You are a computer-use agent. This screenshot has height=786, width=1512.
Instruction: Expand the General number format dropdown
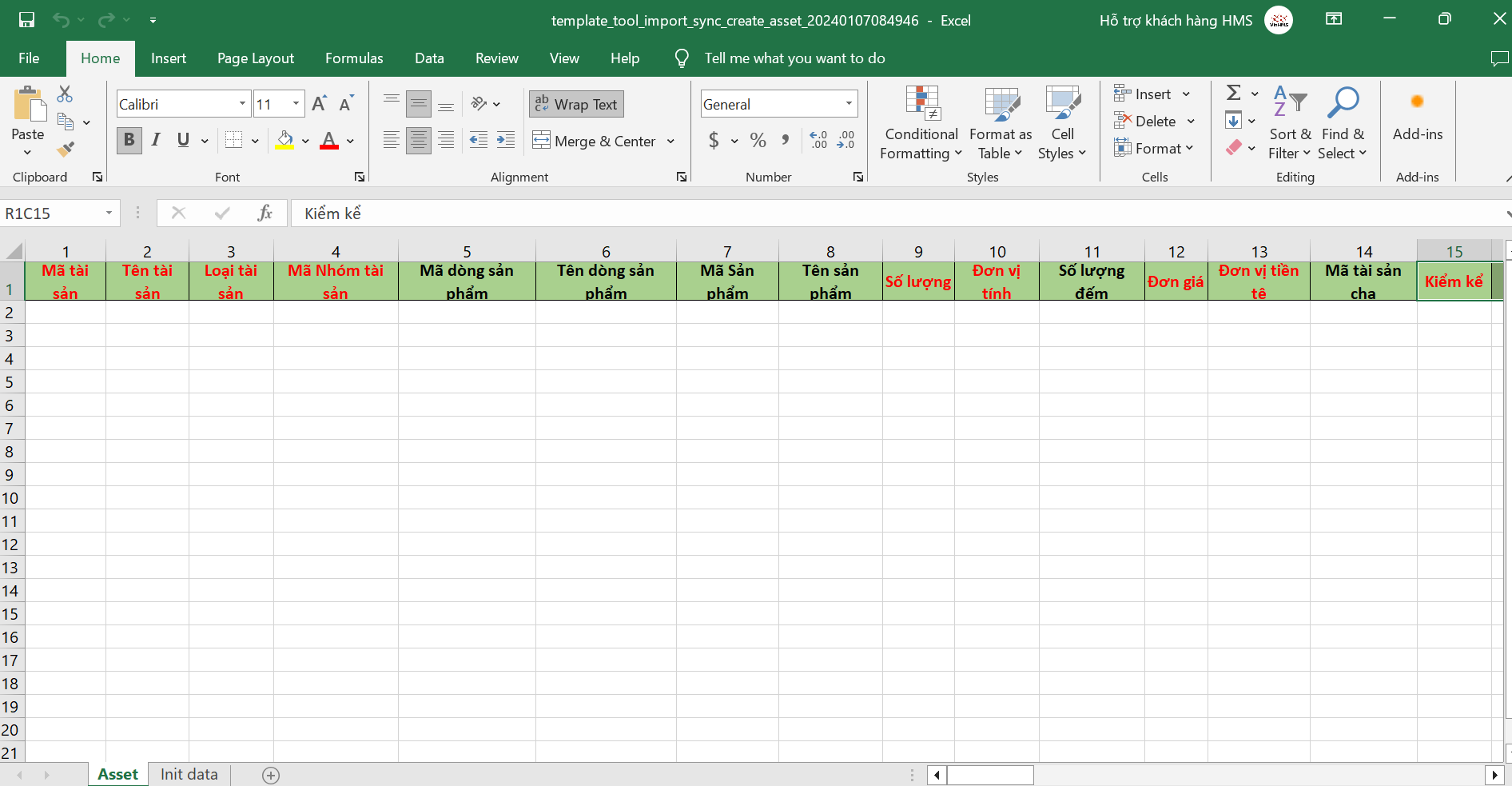coord(849,104)
